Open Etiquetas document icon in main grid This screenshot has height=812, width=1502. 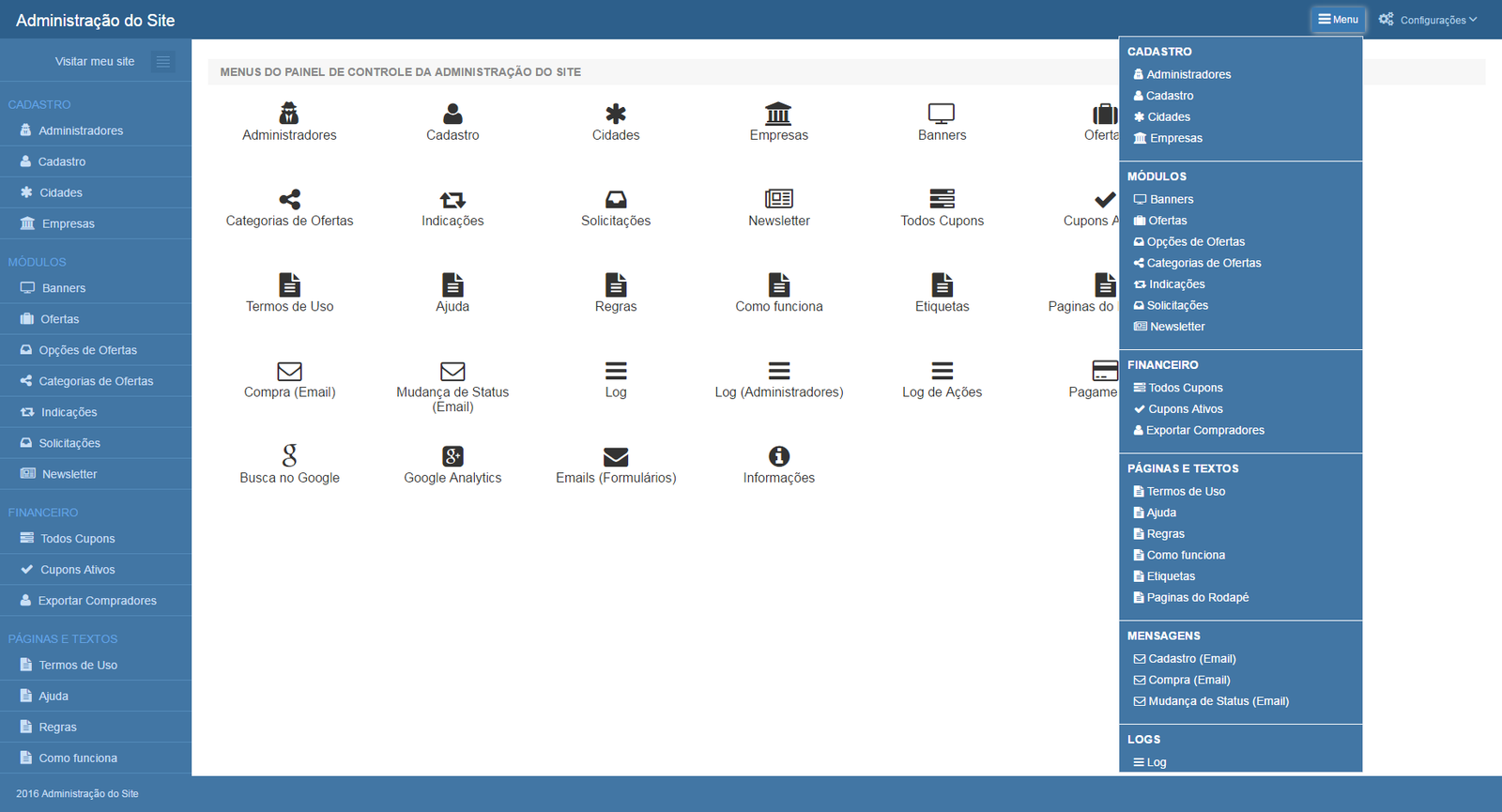(942, 284)
